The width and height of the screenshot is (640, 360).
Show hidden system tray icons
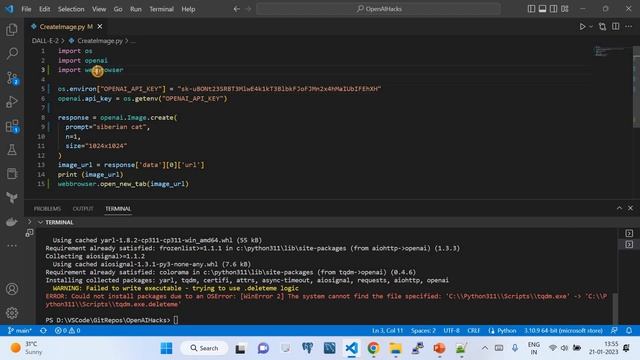tap(484, 348)
